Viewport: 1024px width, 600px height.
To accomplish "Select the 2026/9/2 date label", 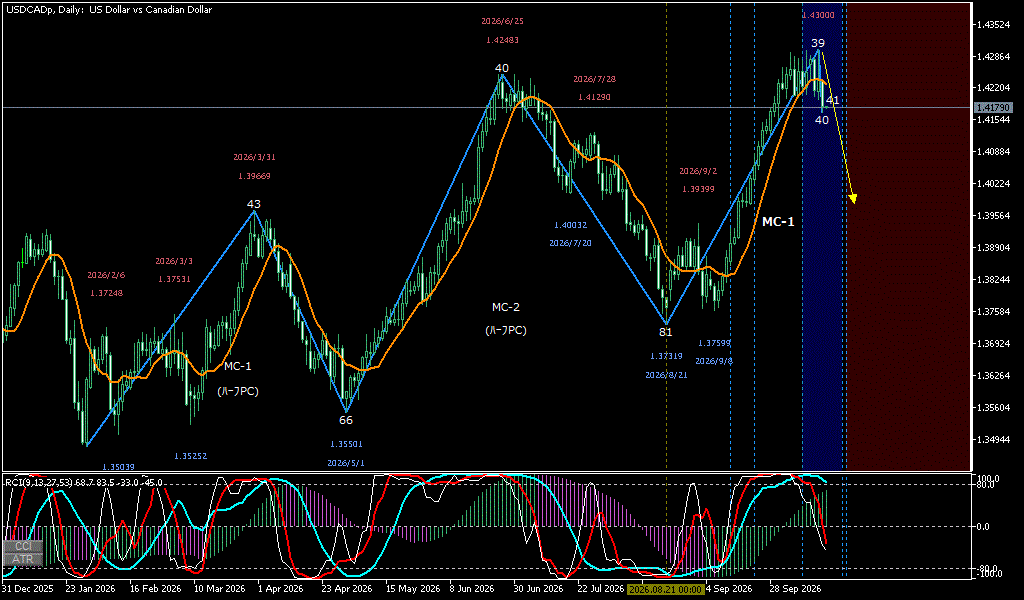I will point(698,171).
